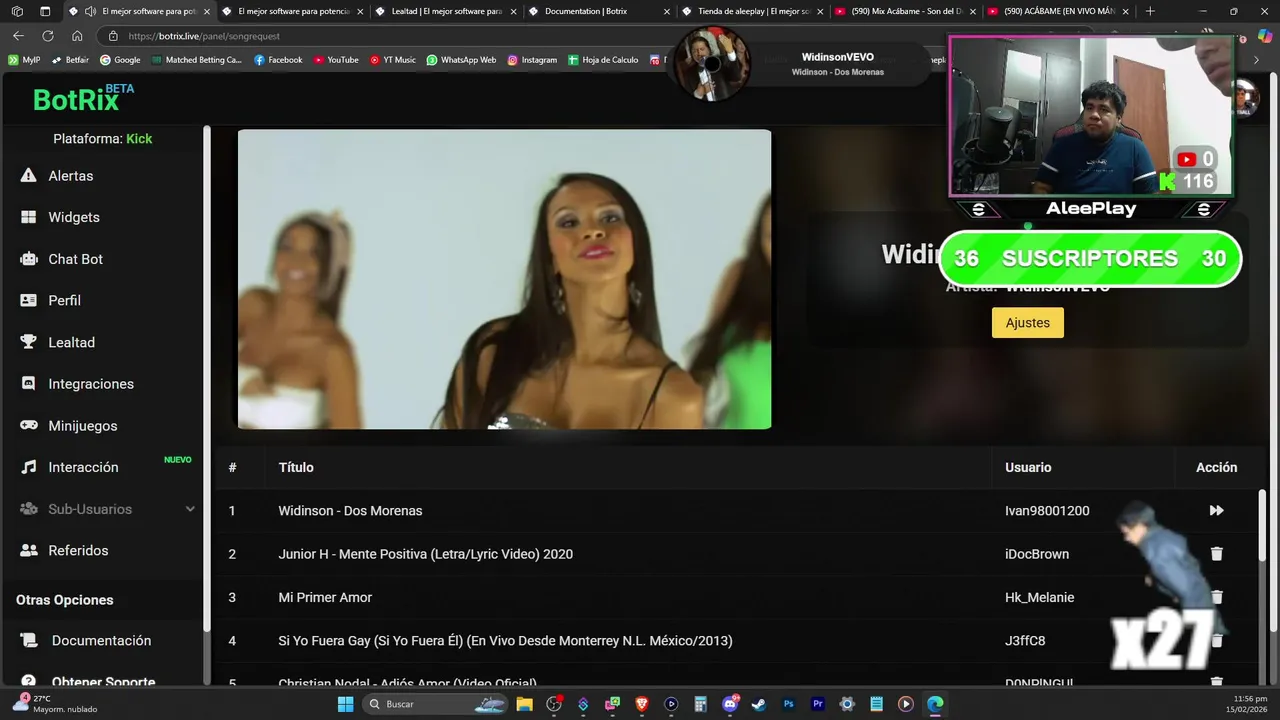
Task: Expand the Sub-Usuarios submenu
Action: (190, 509)
